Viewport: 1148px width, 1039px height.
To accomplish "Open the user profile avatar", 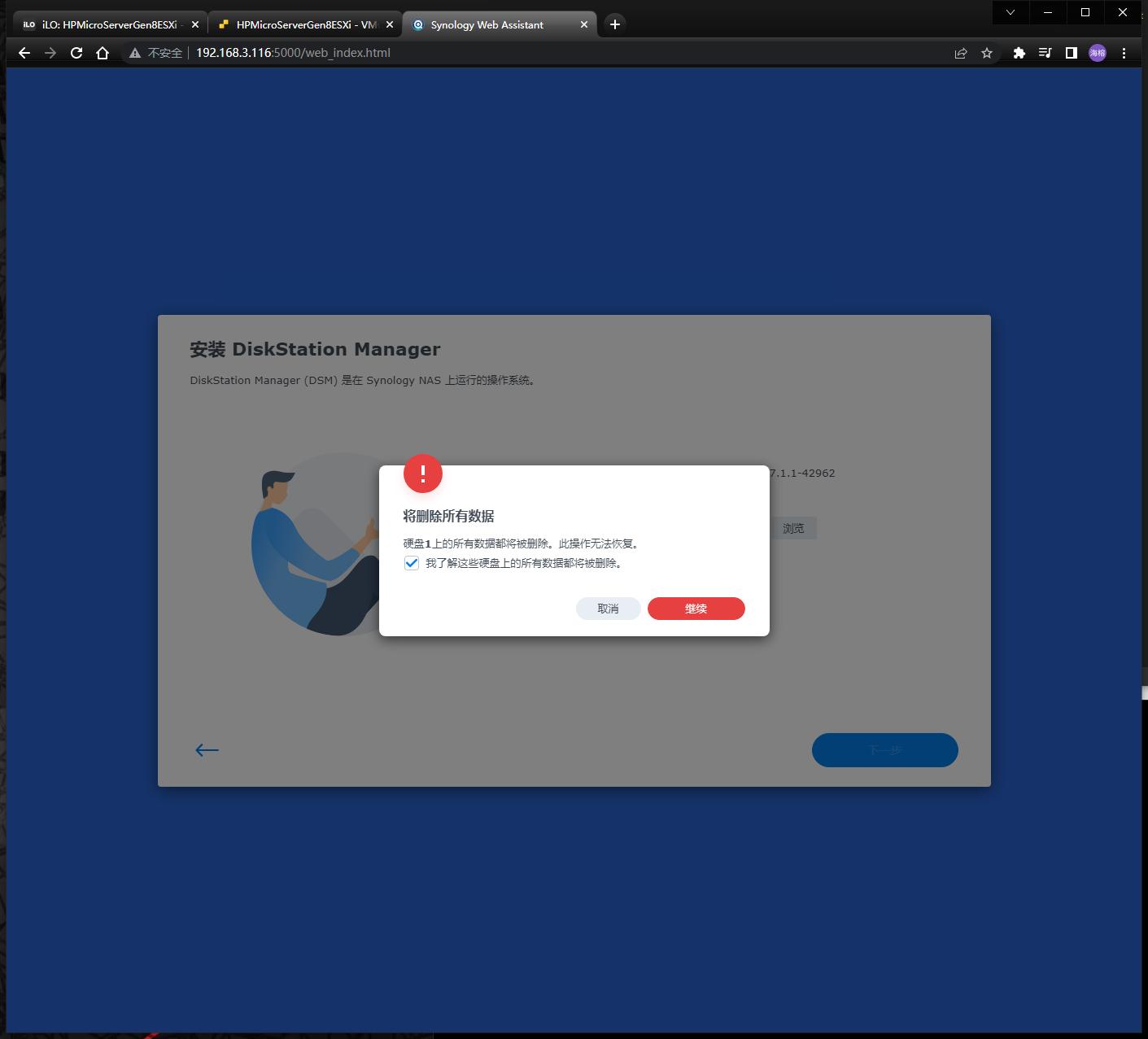I will [1098, 53].
